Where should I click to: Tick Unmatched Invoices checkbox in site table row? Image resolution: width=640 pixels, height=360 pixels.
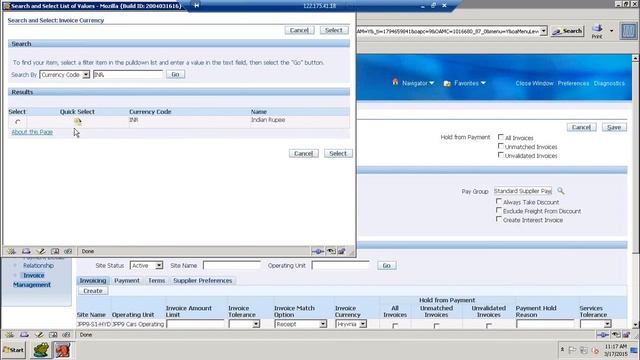[436, 326]
